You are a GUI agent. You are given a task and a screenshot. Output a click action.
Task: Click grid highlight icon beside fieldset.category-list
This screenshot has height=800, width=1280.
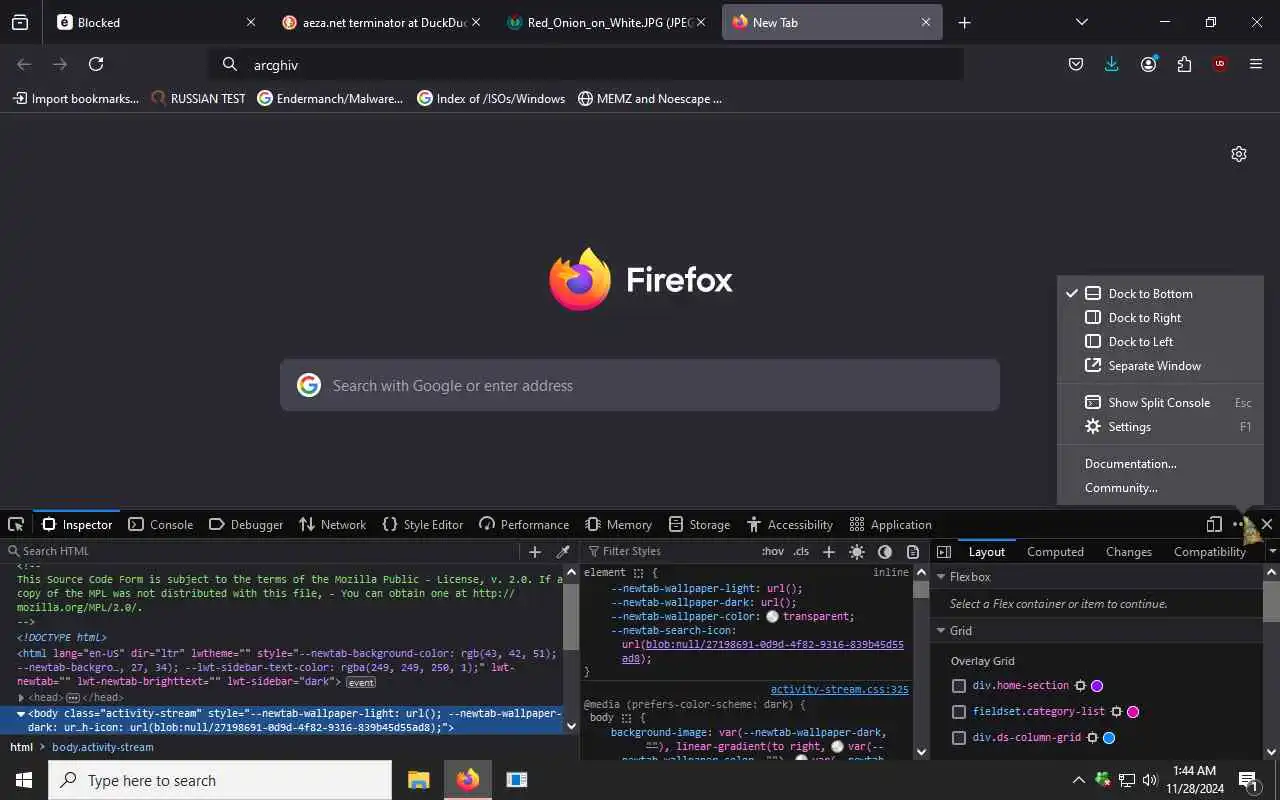1116,712
